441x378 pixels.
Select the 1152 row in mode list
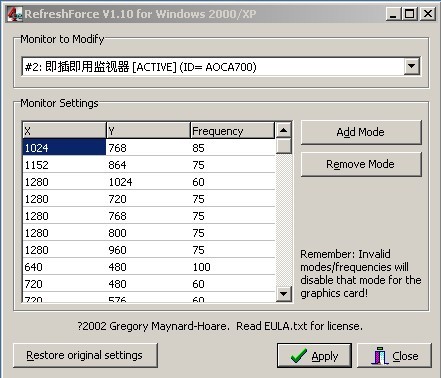(x=149, y=165)
